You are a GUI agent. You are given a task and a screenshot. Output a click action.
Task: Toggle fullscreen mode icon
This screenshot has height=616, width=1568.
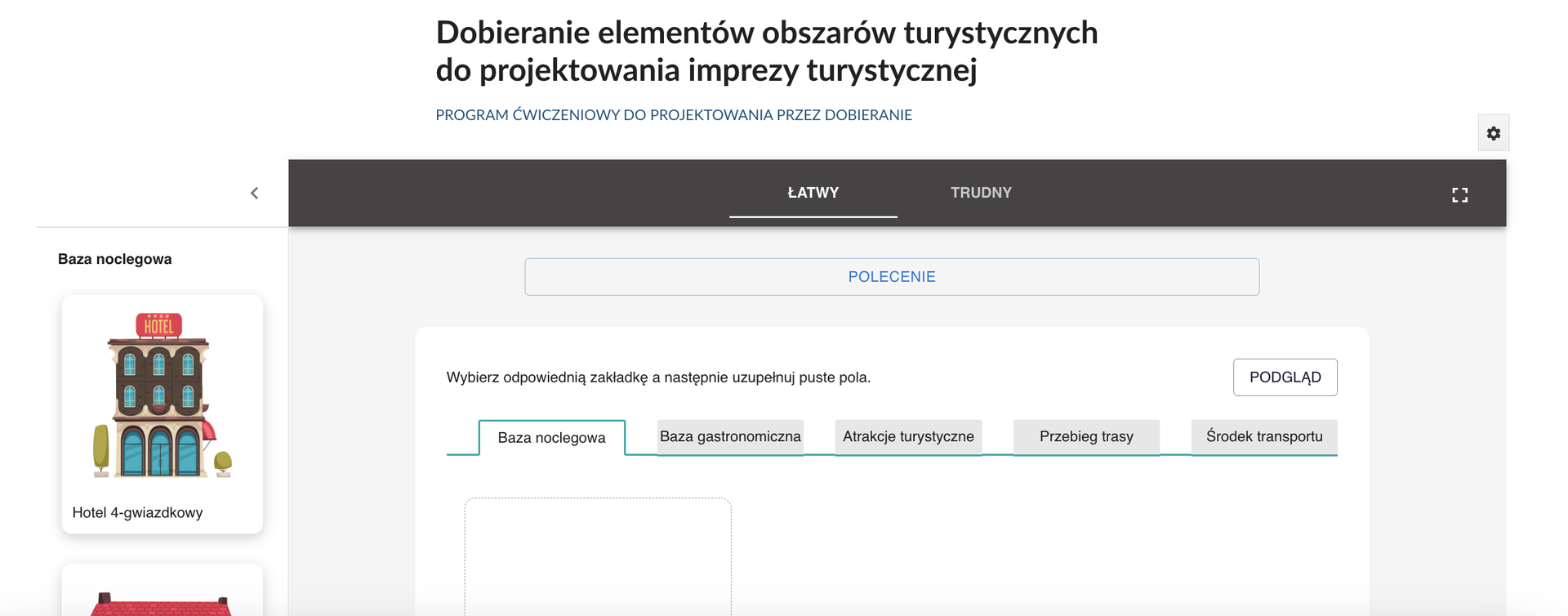[x=1459, y=194]
